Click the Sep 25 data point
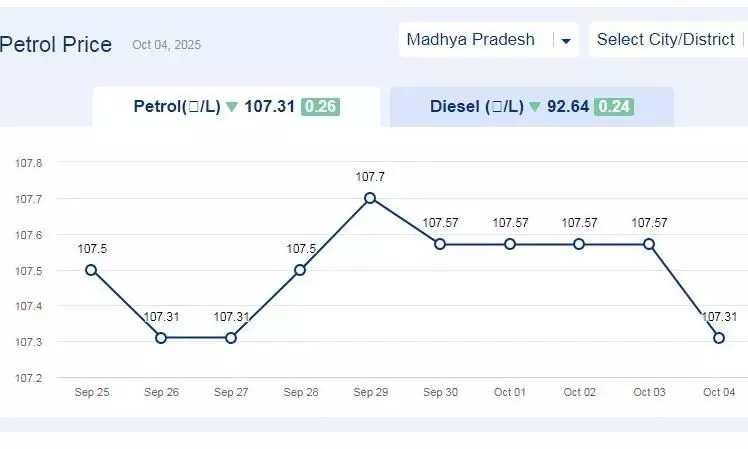This screenshot has height=449, width=748. tap(91, 270)
